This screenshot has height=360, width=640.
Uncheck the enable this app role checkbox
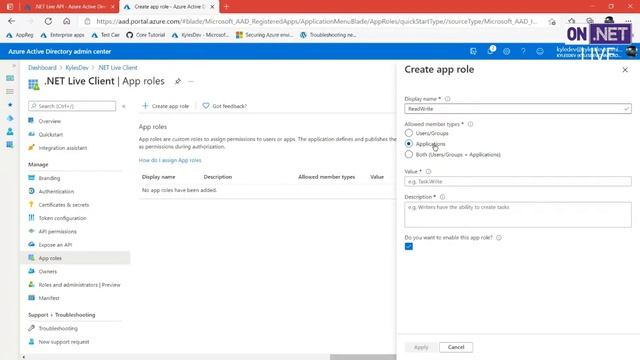pos(409,246)
